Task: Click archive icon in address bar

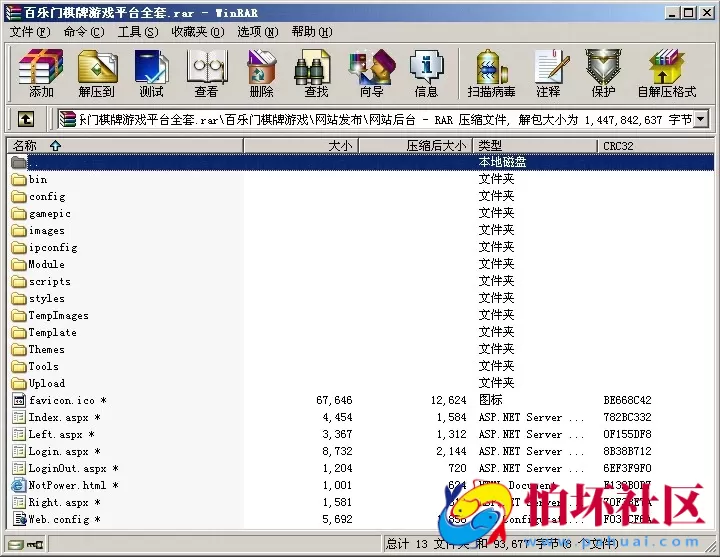Action: [67, 120]
